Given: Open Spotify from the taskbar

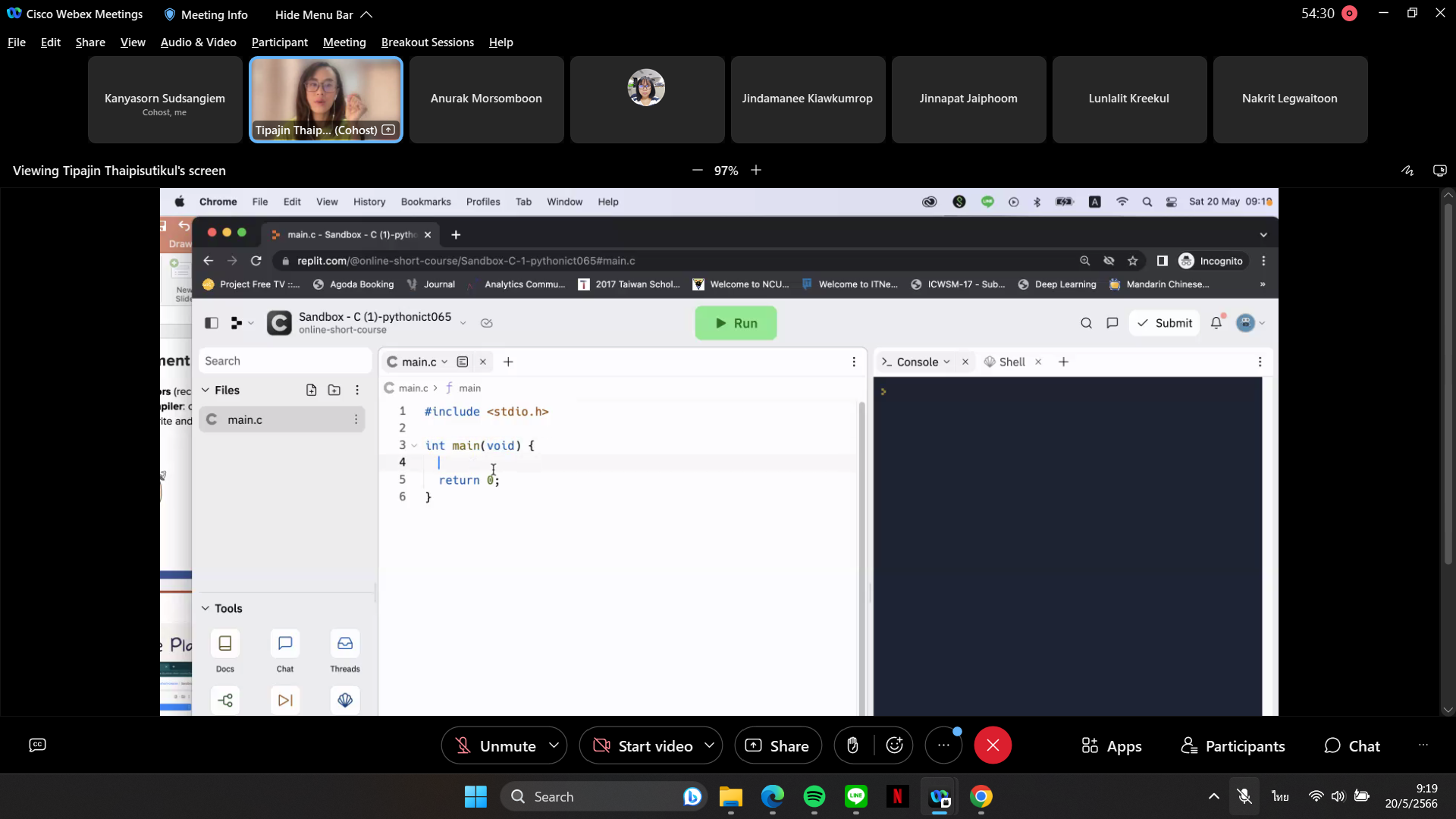Looking at the screenshot, I should coord(814,796).
